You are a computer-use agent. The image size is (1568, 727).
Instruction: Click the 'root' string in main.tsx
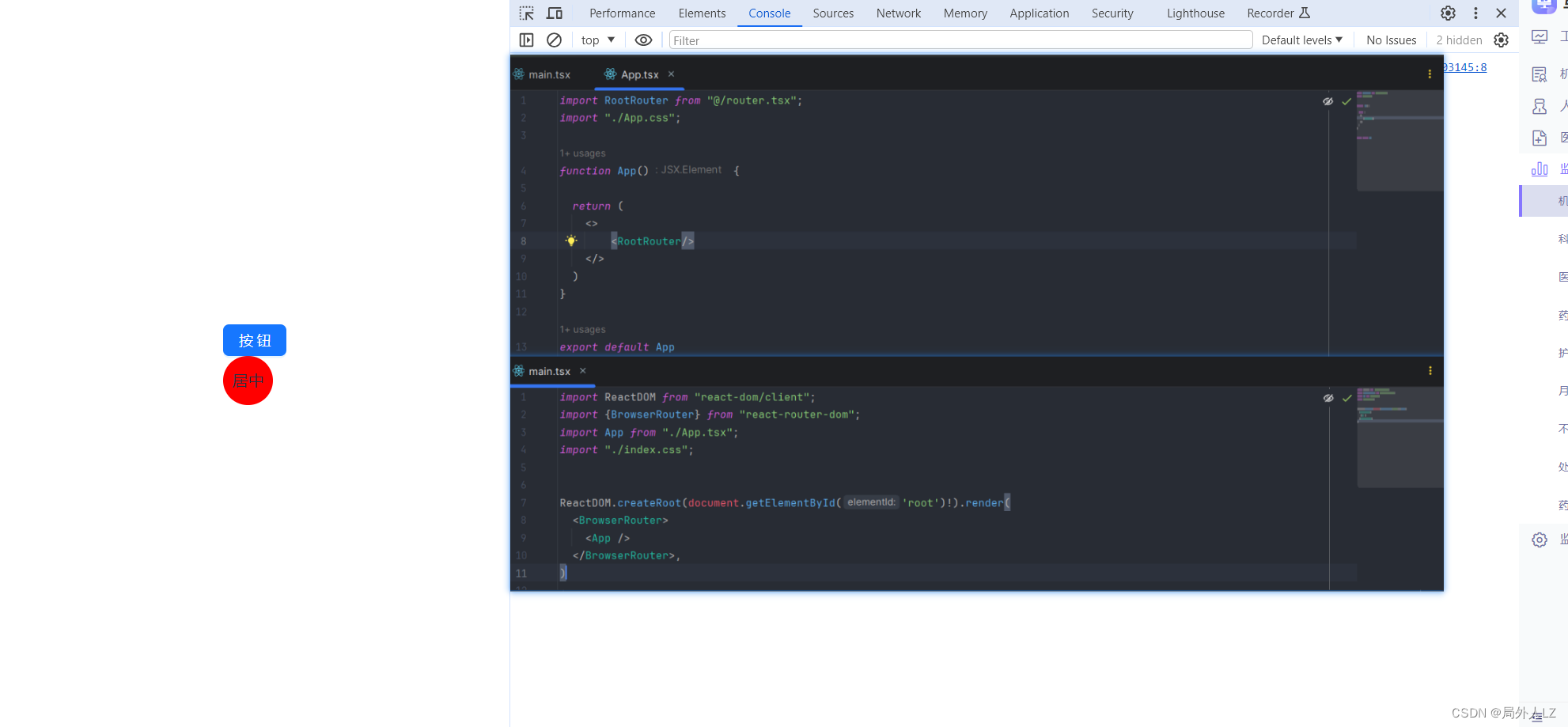(x=920, y=503)
